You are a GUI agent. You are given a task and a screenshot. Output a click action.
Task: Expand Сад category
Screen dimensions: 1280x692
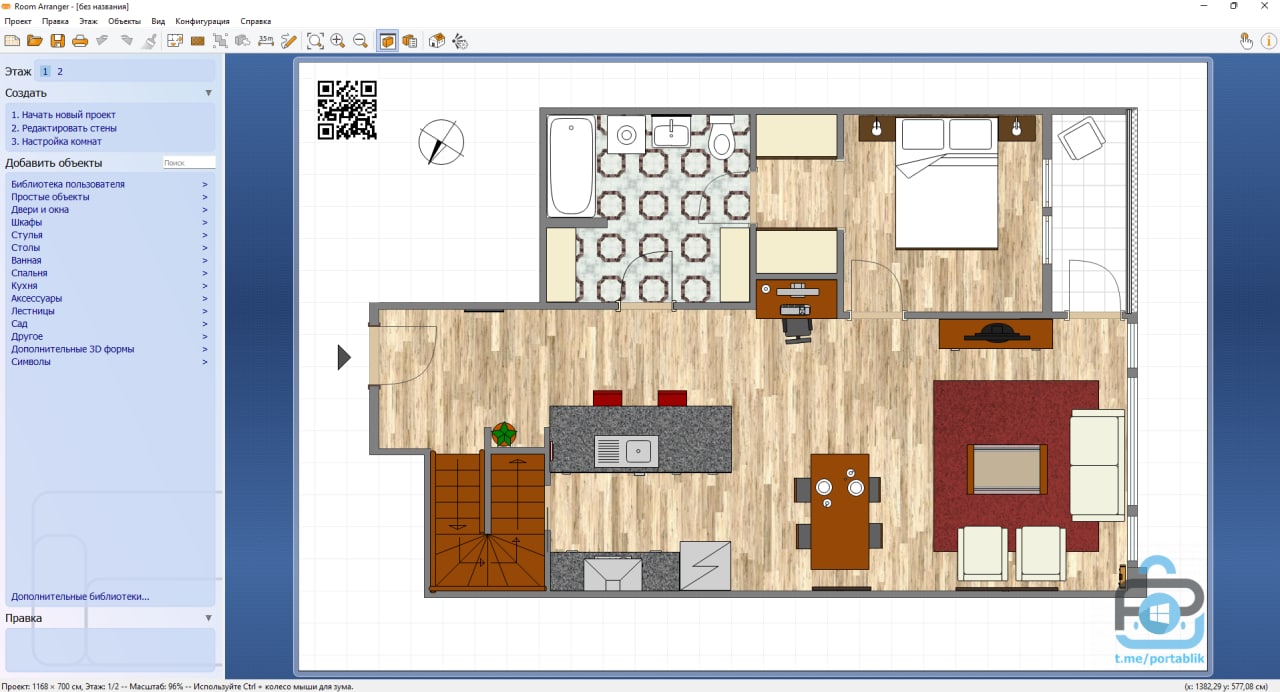pos(109,324)
